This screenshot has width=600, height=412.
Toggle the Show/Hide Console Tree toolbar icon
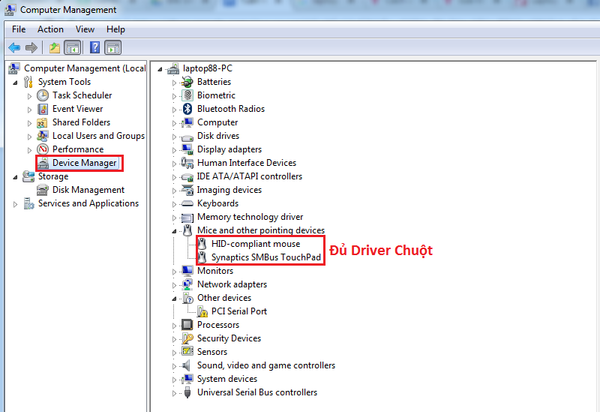pos(72,48)
